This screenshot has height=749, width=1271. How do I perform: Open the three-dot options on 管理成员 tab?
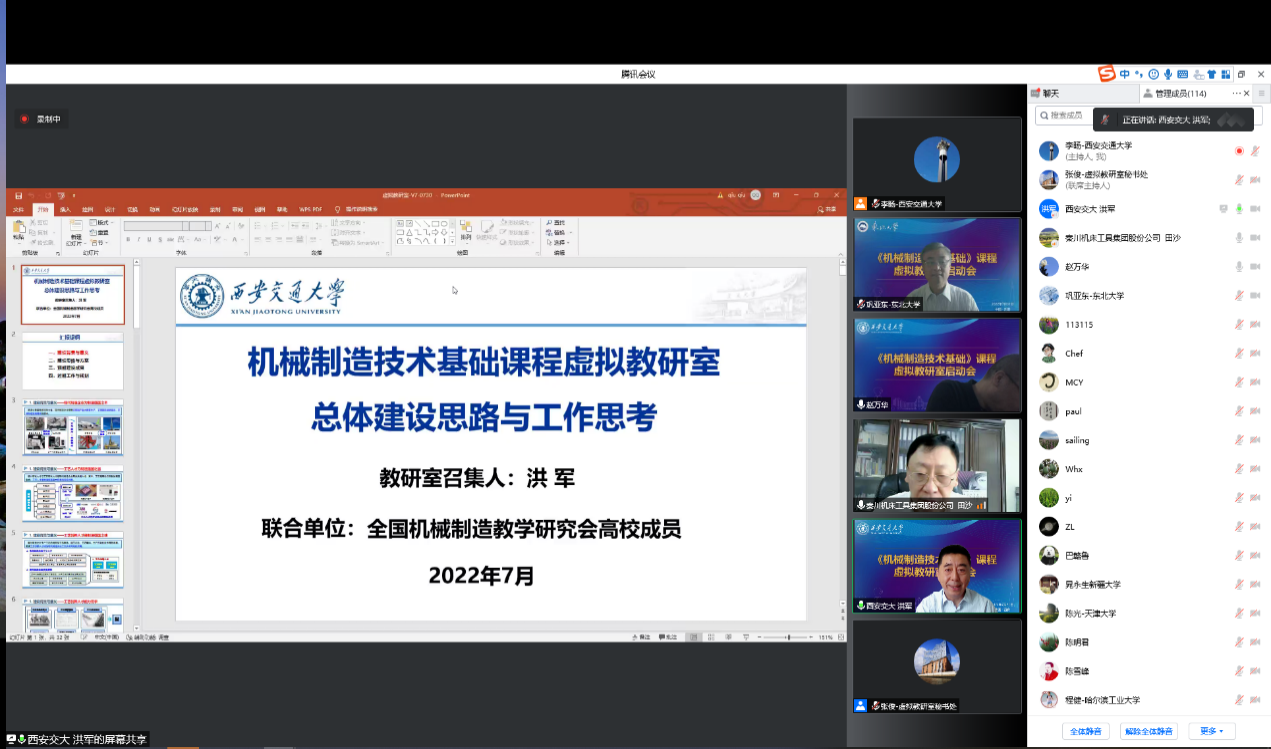tap(1237, 93)
